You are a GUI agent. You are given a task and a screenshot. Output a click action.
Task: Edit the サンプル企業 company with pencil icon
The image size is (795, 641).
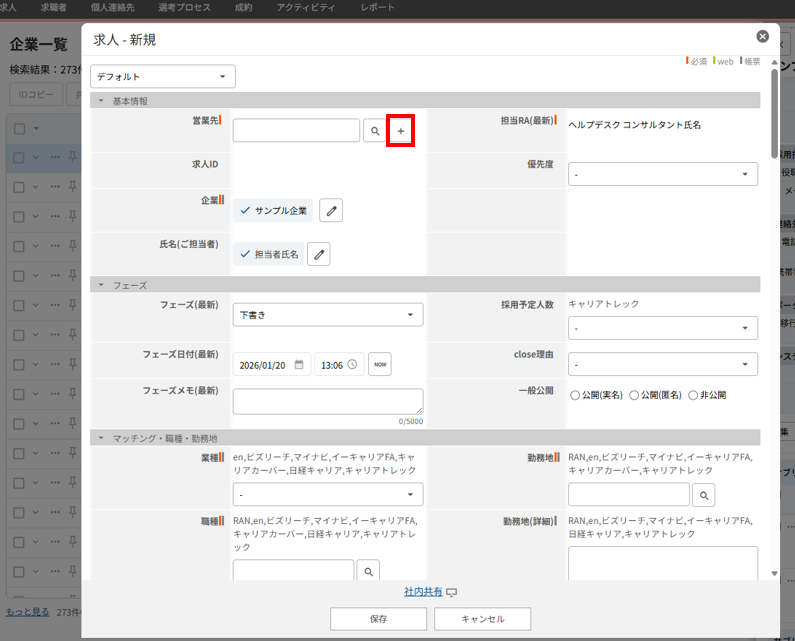pyautogui.click(x=331, y=210)
